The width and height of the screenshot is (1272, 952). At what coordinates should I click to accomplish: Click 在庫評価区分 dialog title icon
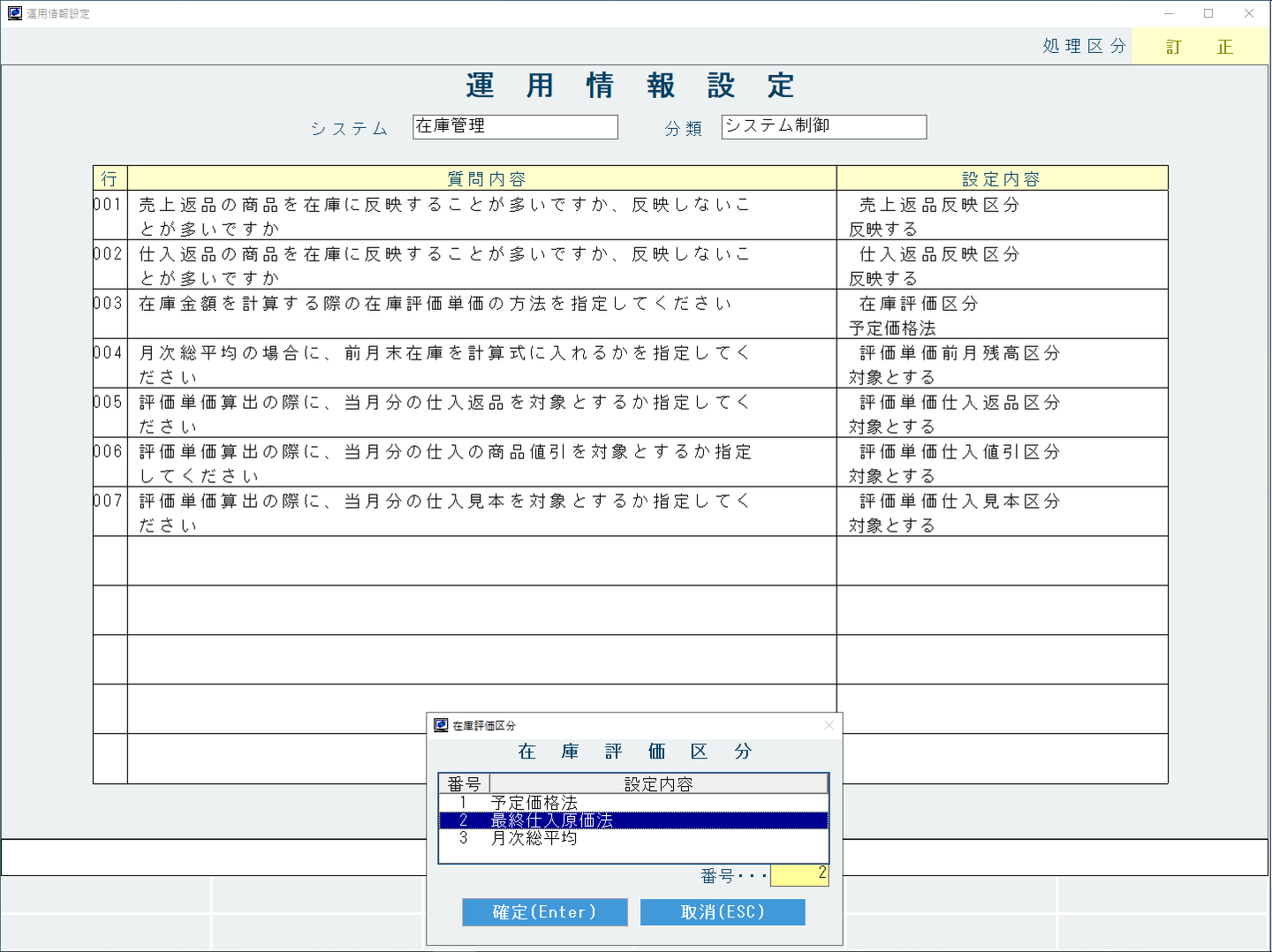point(441,725)
